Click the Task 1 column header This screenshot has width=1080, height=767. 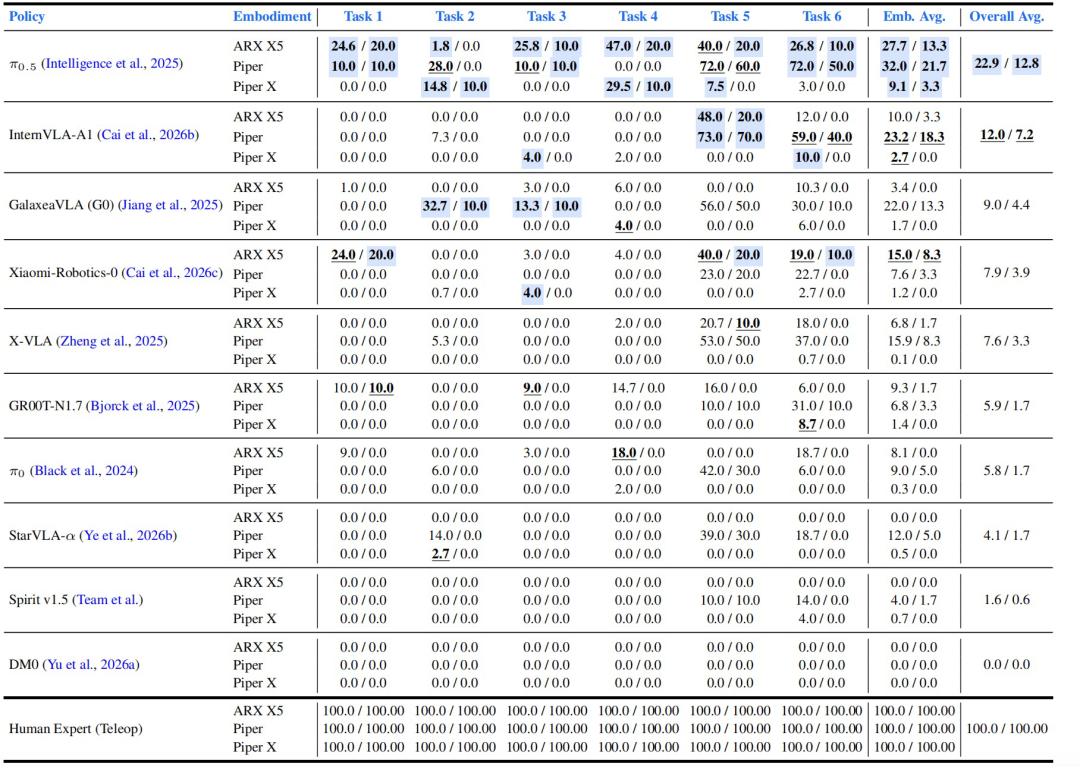363,17
